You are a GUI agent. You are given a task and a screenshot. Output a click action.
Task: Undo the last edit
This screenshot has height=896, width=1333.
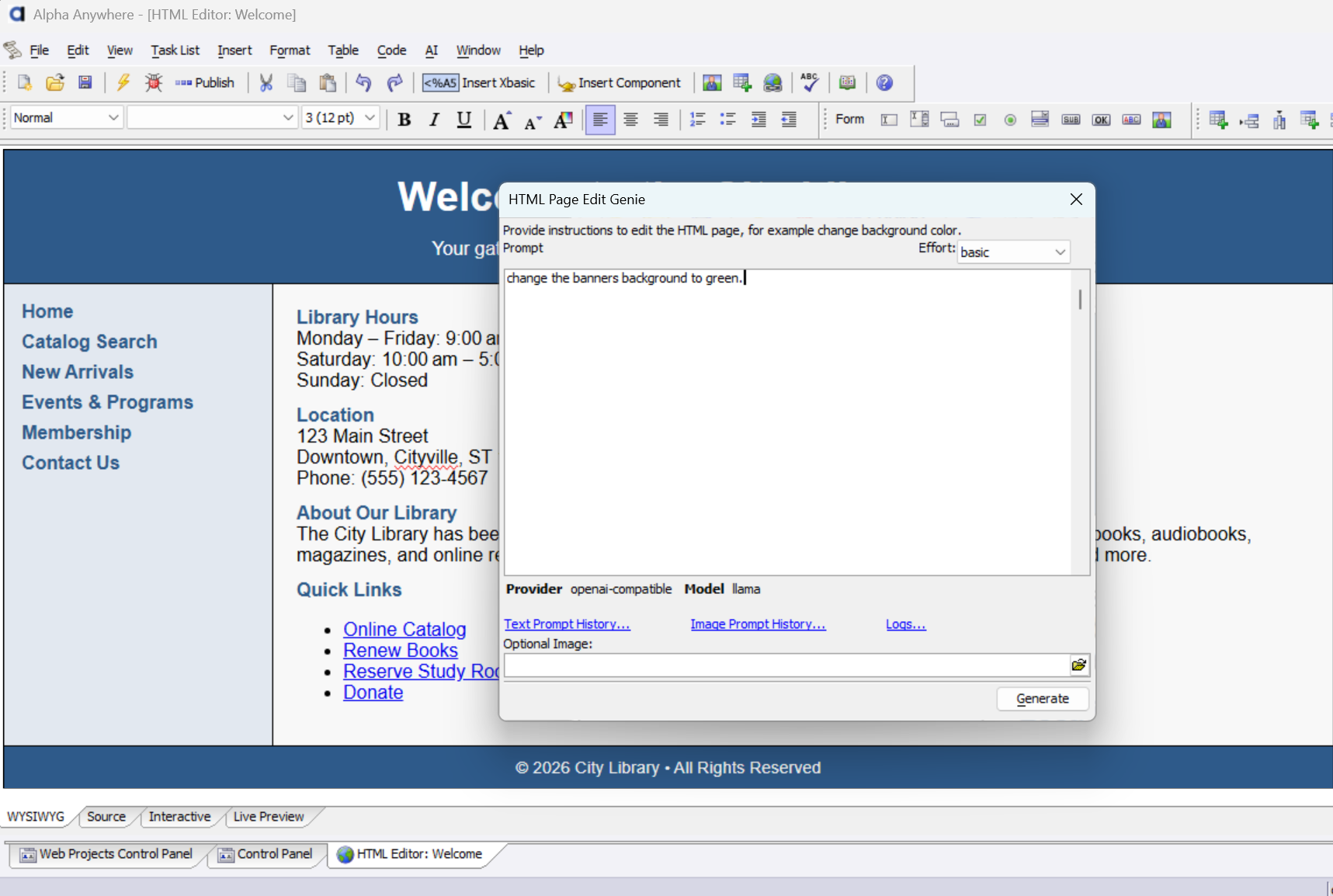point(363,83)
